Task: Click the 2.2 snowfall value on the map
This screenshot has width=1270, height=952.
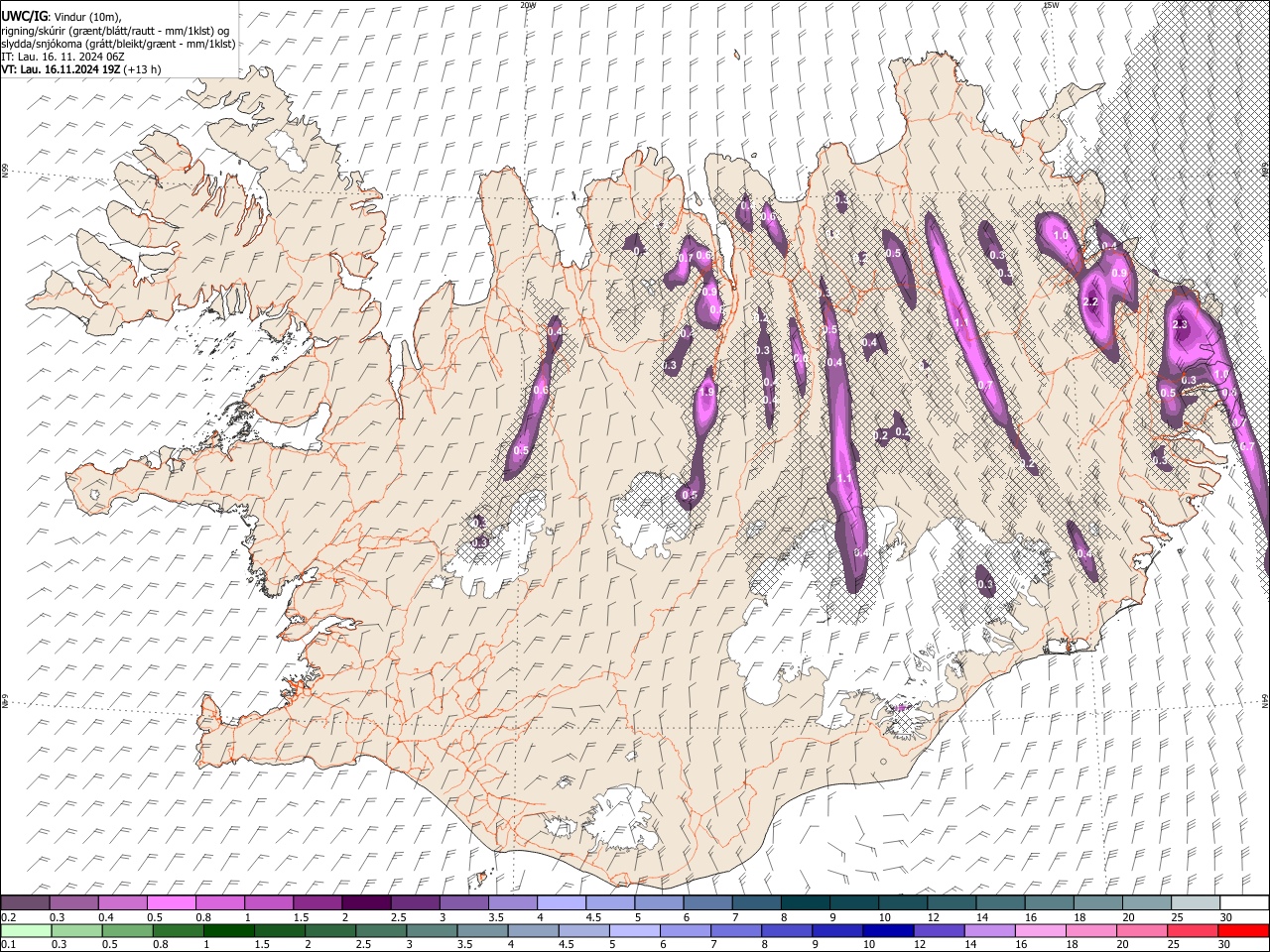Action: (x=1091, y=301)
